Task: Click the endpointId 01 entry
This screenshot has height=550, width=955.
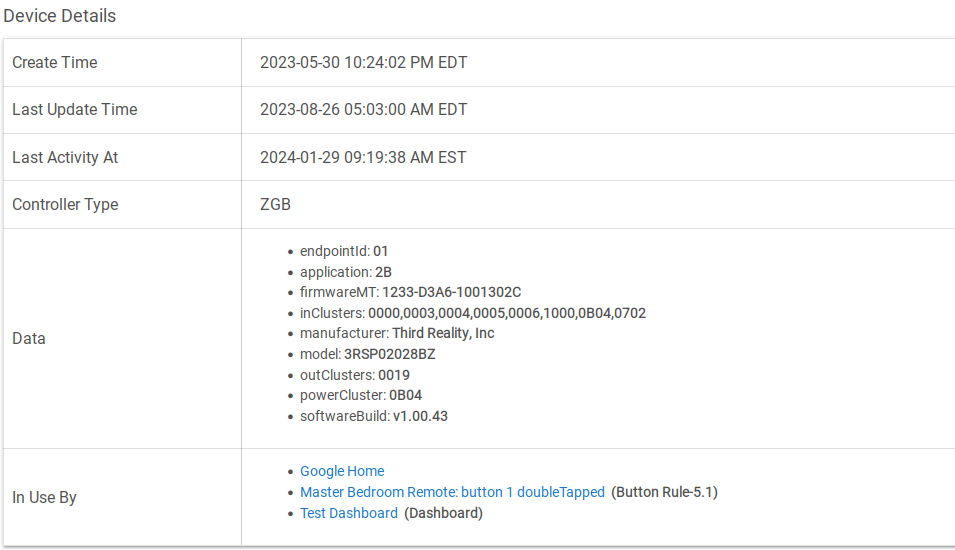Action: pos(344,252)
